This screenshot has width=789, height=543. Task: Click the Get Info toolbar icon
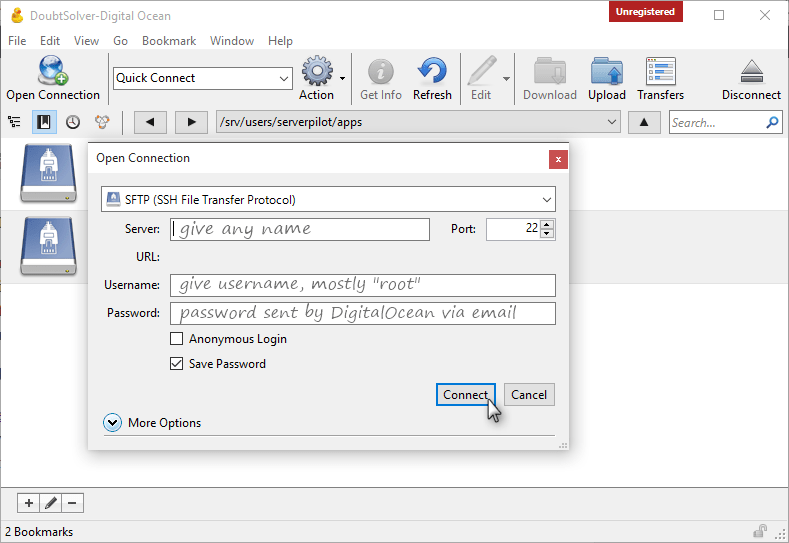pos(380,71)
